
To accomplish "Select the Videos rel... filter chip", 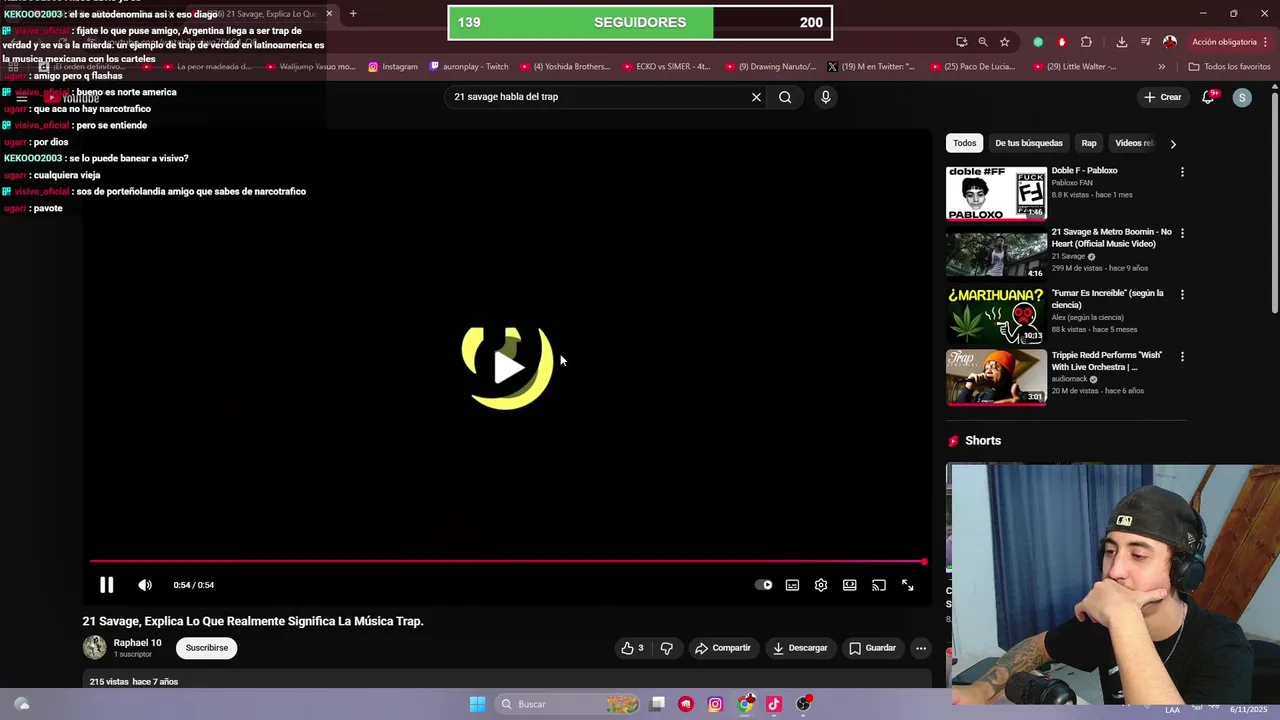I will tap(1133, 143).
